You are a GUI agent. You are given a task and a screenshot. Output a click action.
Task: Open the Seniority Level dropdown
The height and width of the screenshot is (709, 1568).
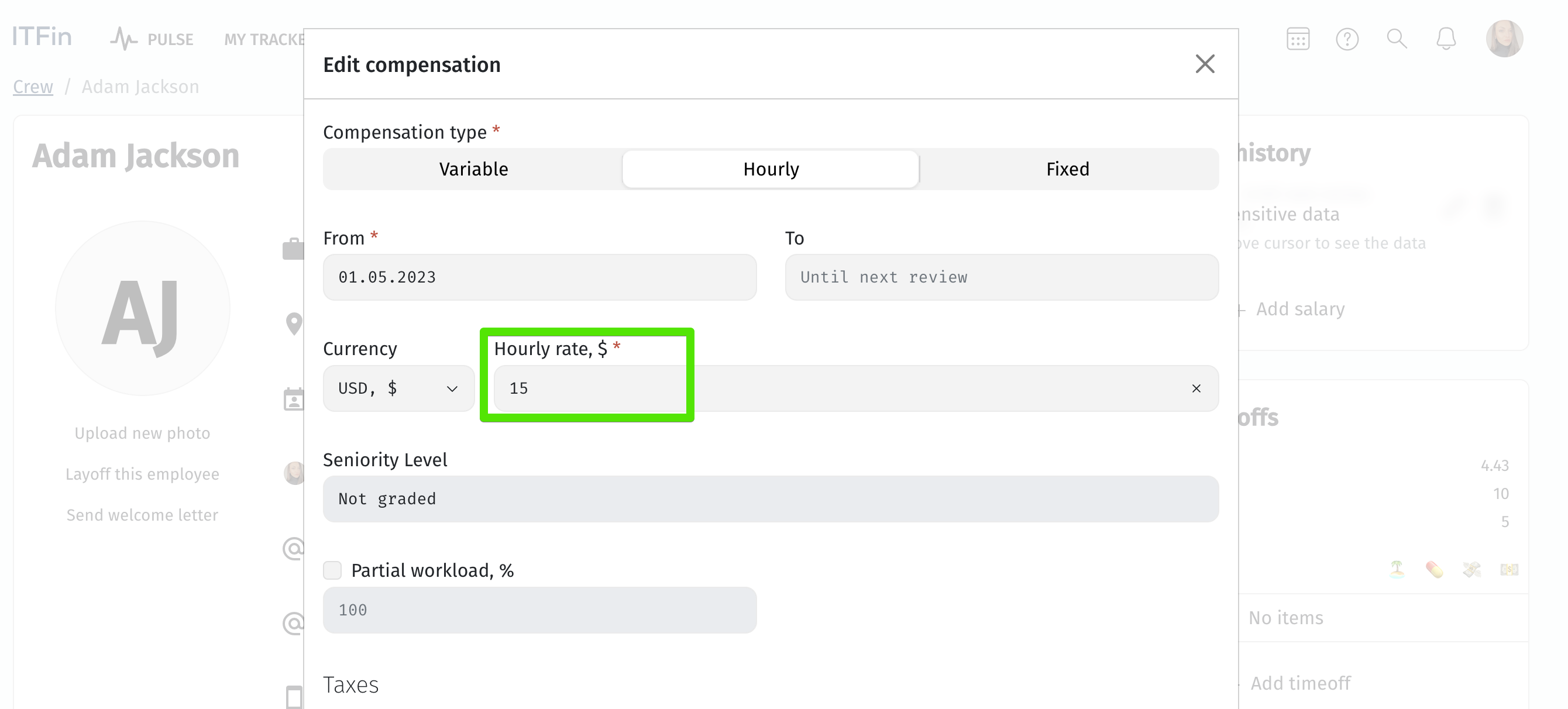pyautogui.click(x=771, y=499)
